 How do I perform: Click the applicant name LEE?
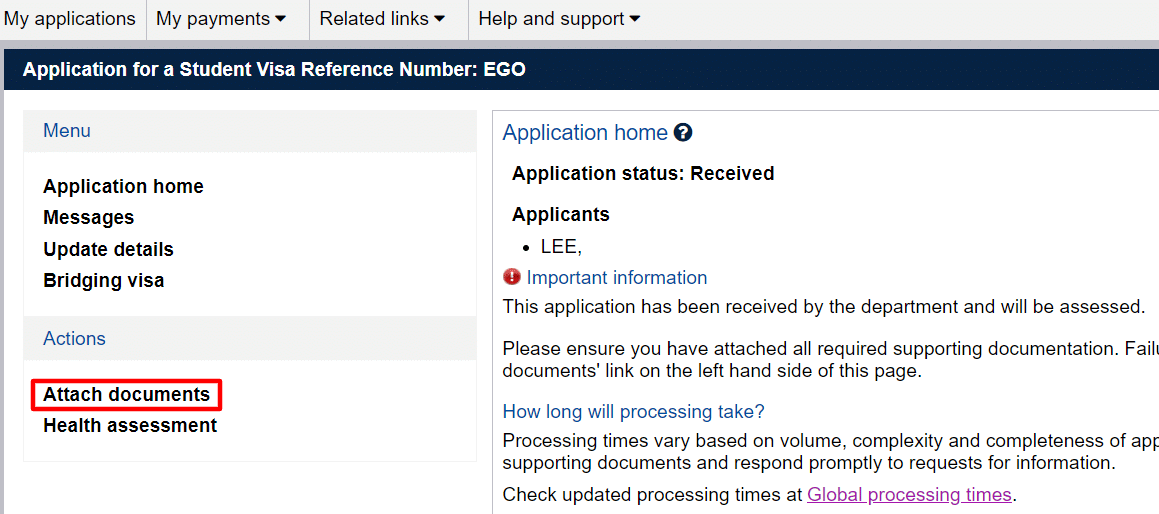560,246
